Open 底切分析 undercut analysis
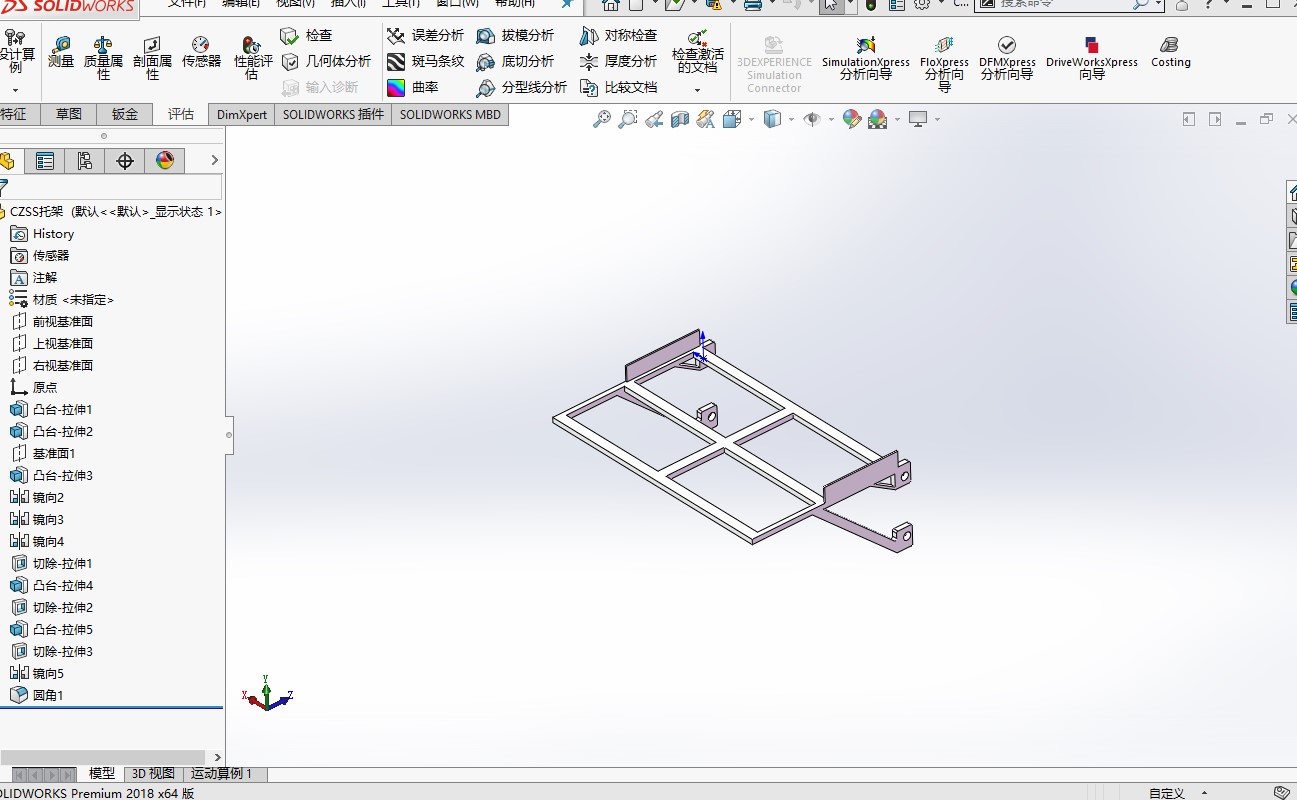Viewport: 1297px width, 800px height. tap(515, 62)
